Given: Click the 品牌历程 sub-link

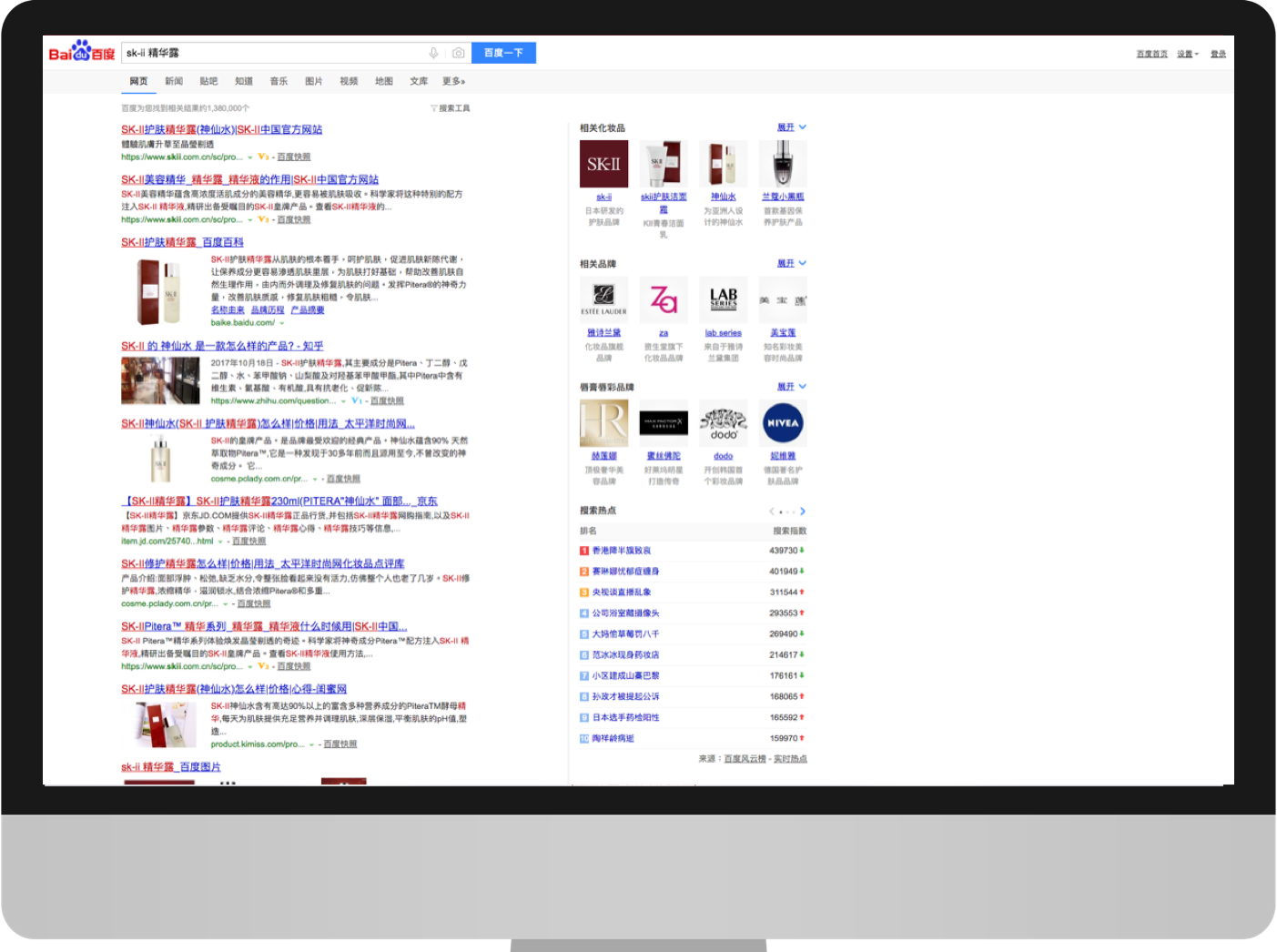Looking at the screenshot, I should point(268,310).
